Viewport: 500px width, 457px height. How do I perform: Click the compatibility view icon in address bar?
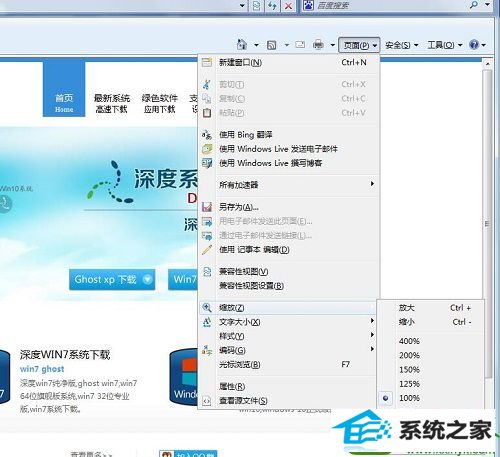click(x=256, y=6)
